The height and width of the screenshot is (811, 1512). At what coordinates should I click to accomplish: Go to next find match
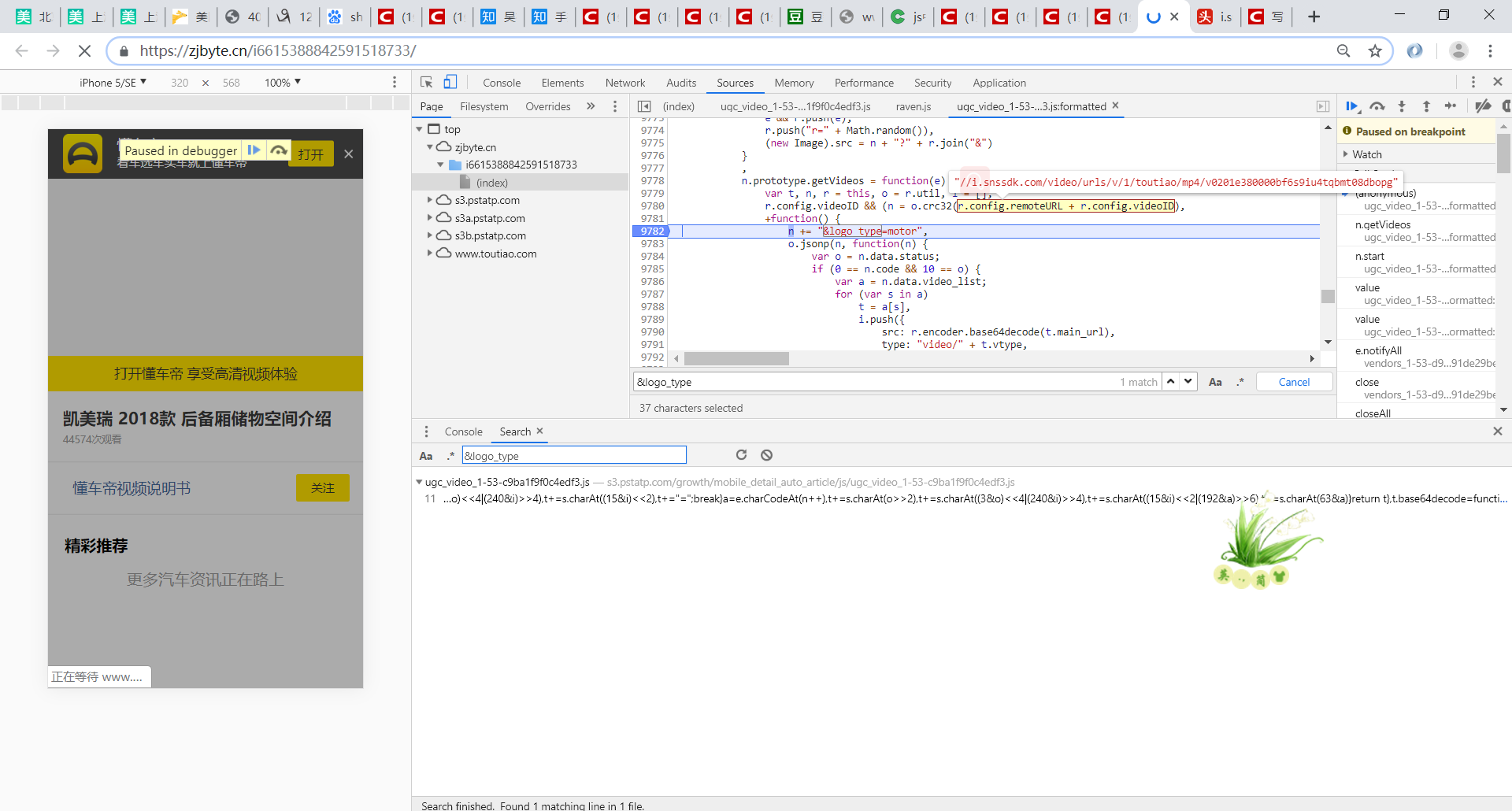tap(1188, 382)
